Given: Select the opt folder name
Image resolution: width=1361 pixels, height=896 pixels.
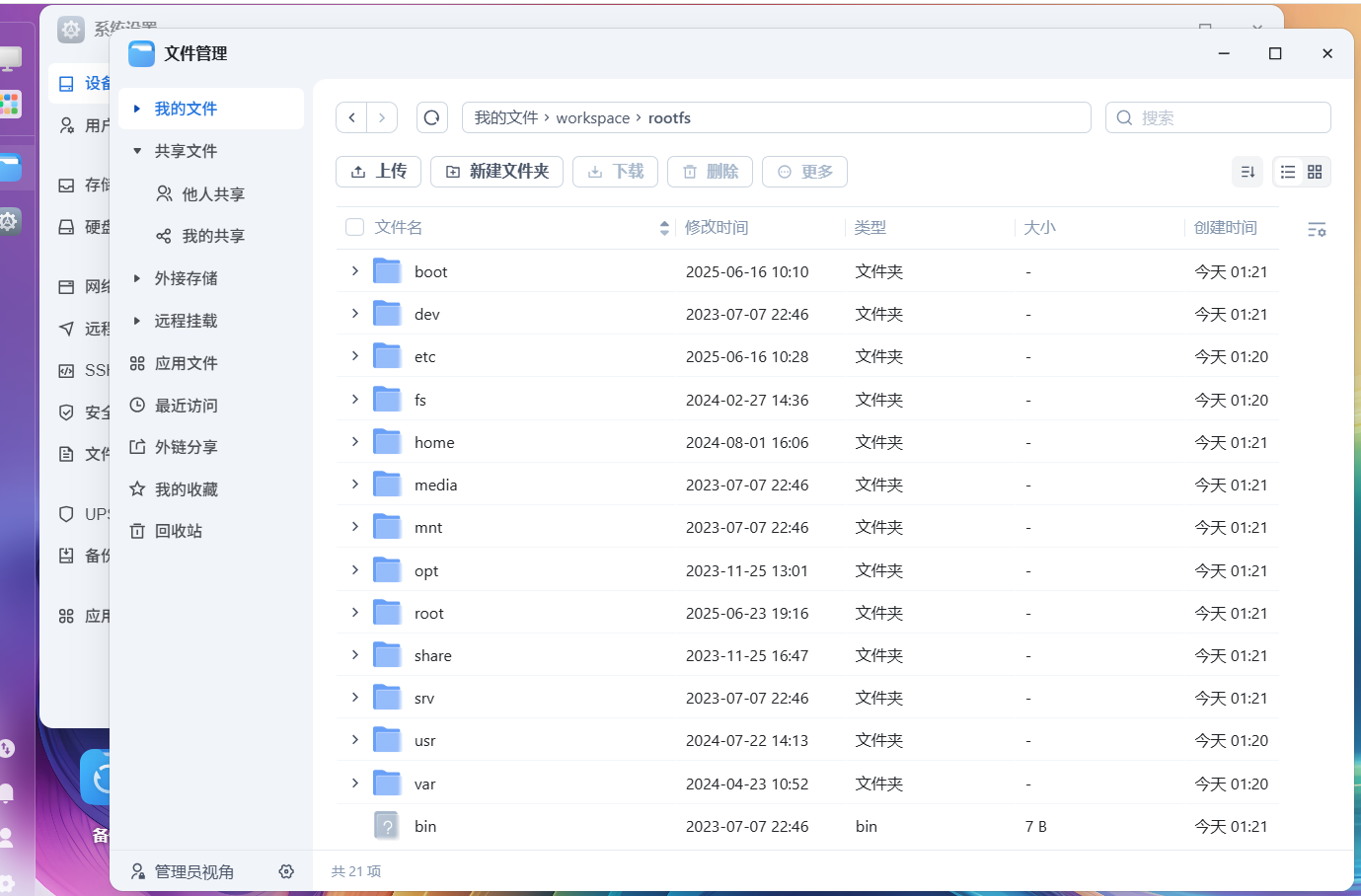Looking at the screenshot, I should 426,571.
